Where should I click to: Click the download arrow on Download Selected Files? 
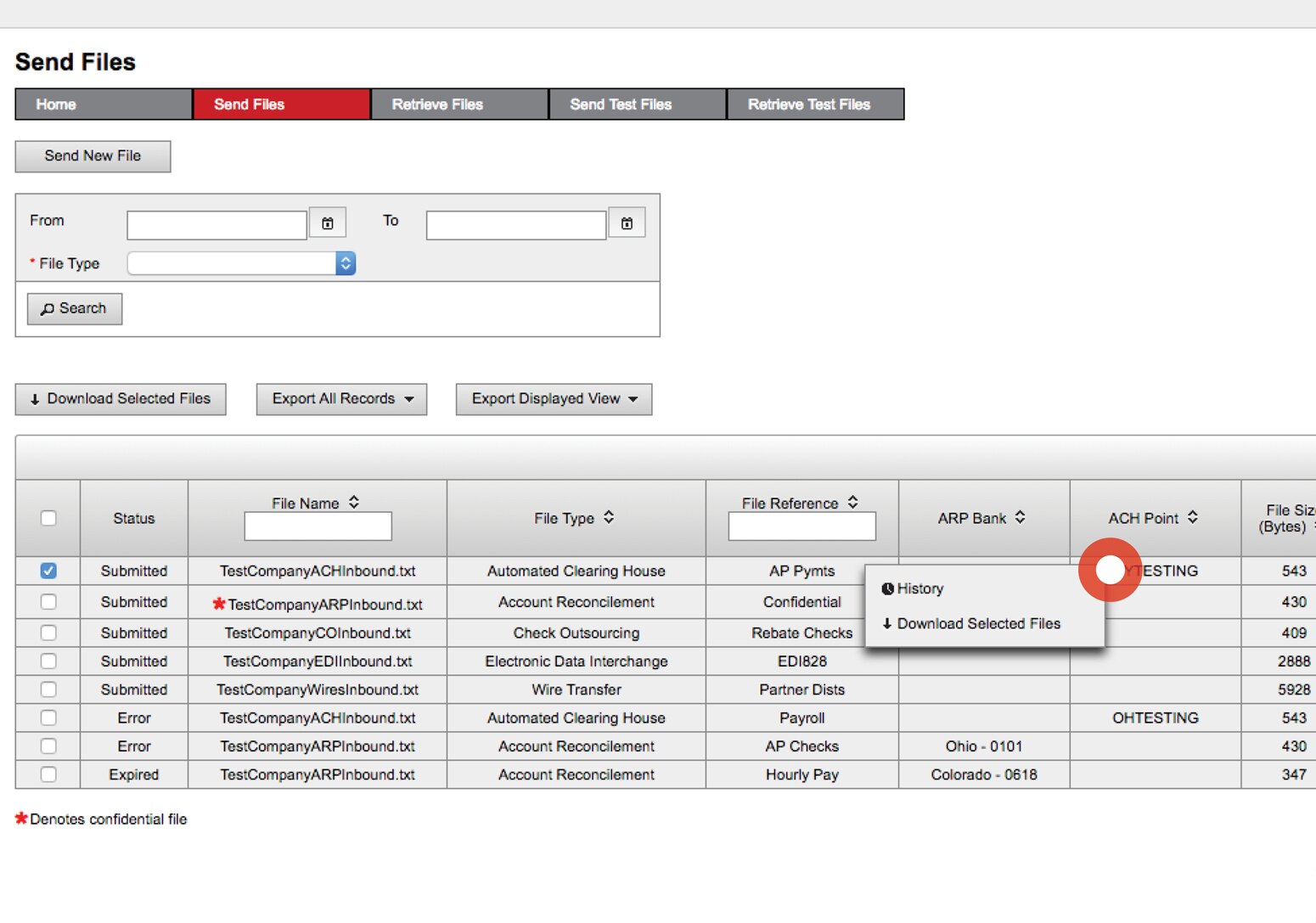tap(34, 399)
